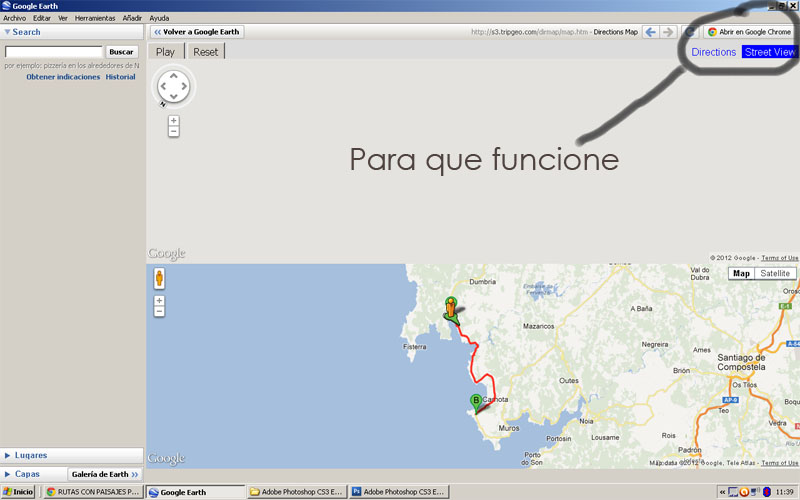
Task: Click green marker B on the route
Action: tap(476, 402)
